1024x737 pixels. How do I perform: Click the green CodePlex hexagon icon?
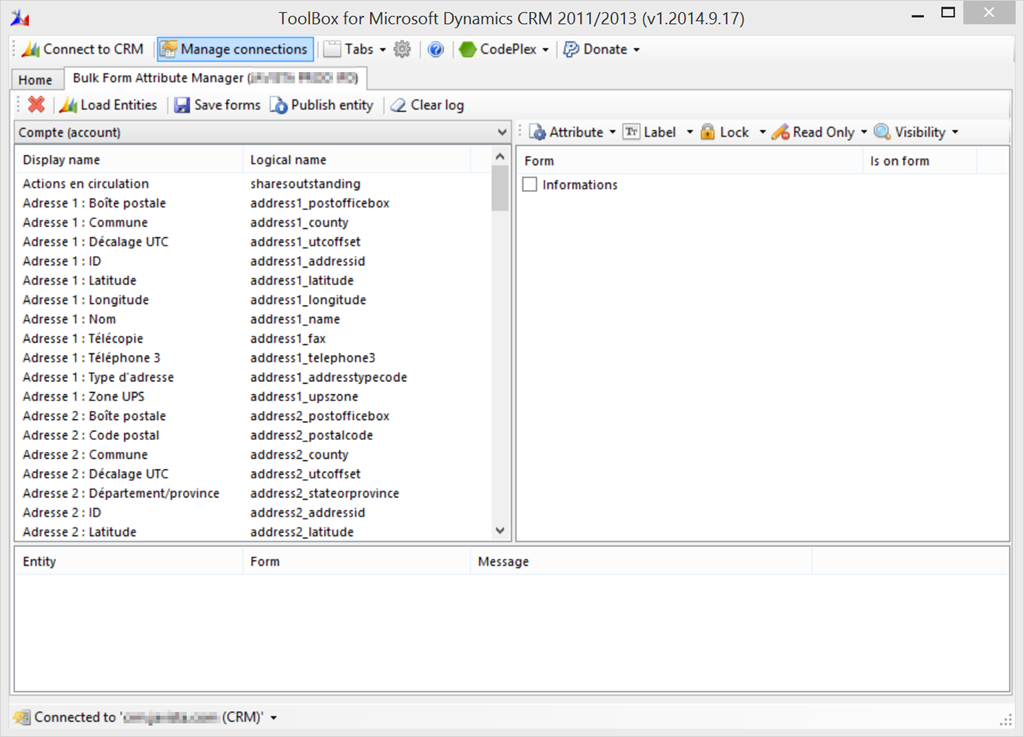(x=468, y=50)
